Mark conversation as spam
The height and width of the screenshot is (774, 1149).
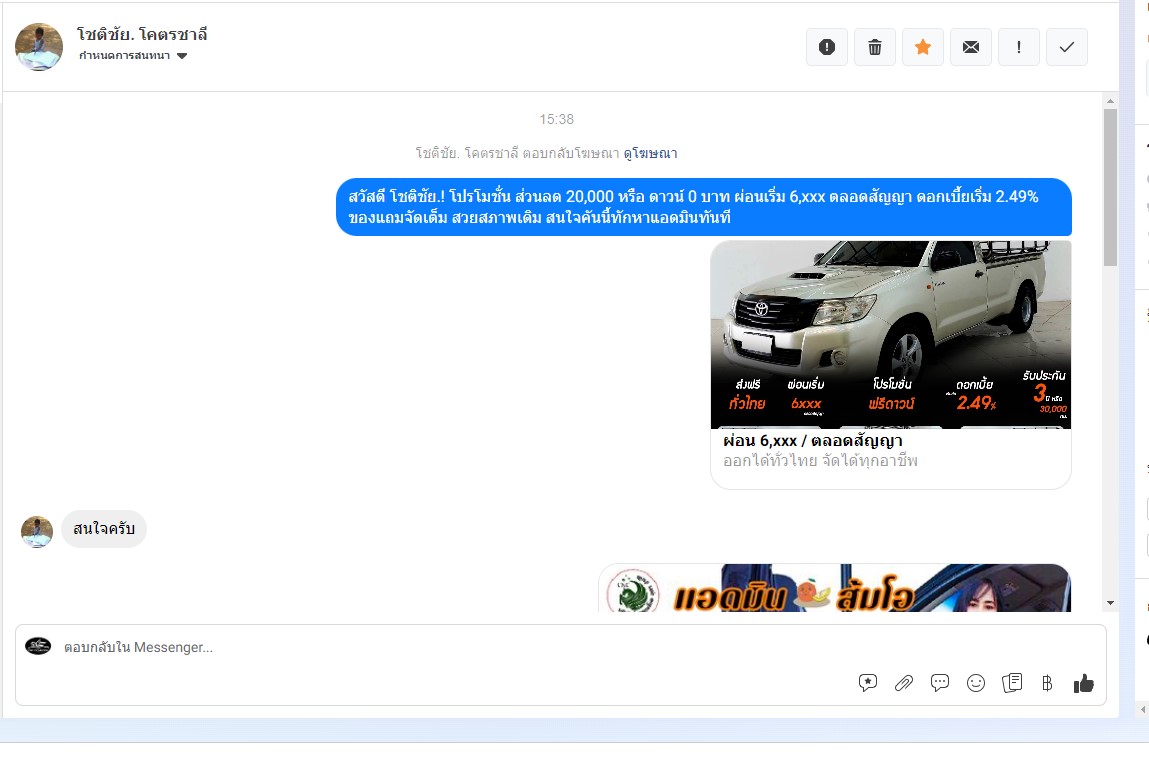(x=827, y=47)
